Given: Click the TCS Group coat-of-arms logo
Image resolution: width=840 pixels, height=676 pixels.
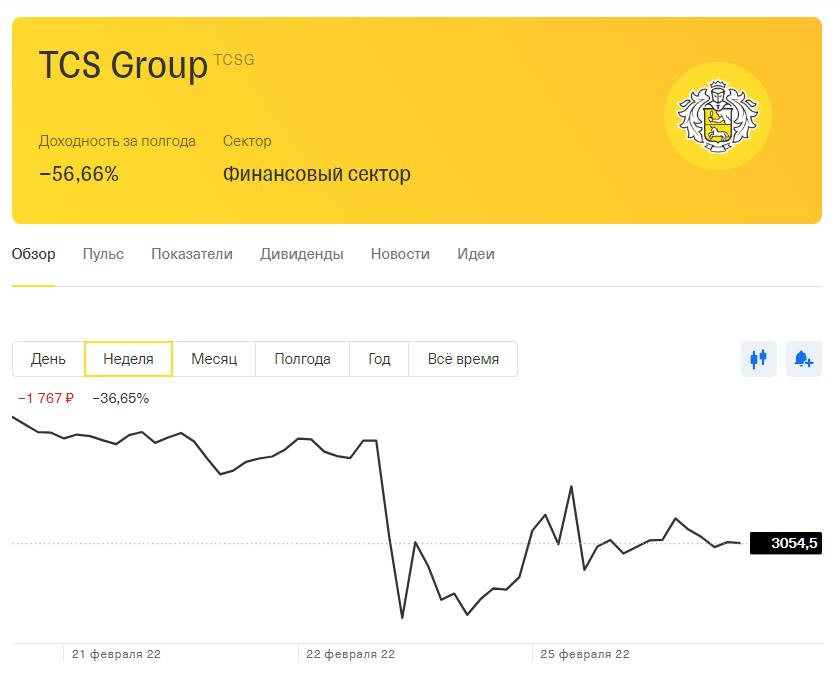Looking at the screenshot, I should point(718,116).
